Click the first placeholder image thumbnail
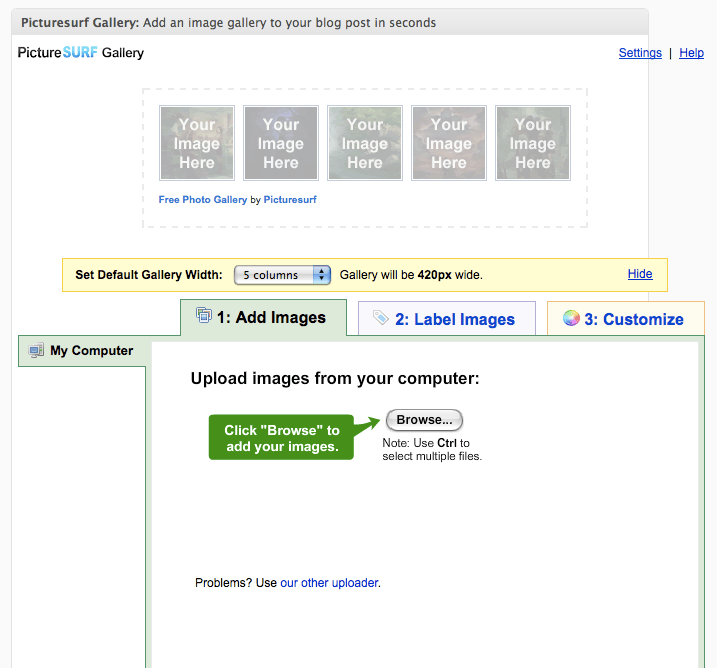Screen dimensions: 717x668 point(197,144)
